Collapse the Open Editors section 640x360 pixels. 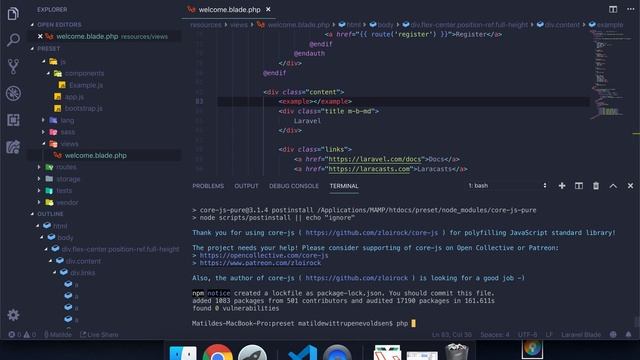[x=59, y=24]
